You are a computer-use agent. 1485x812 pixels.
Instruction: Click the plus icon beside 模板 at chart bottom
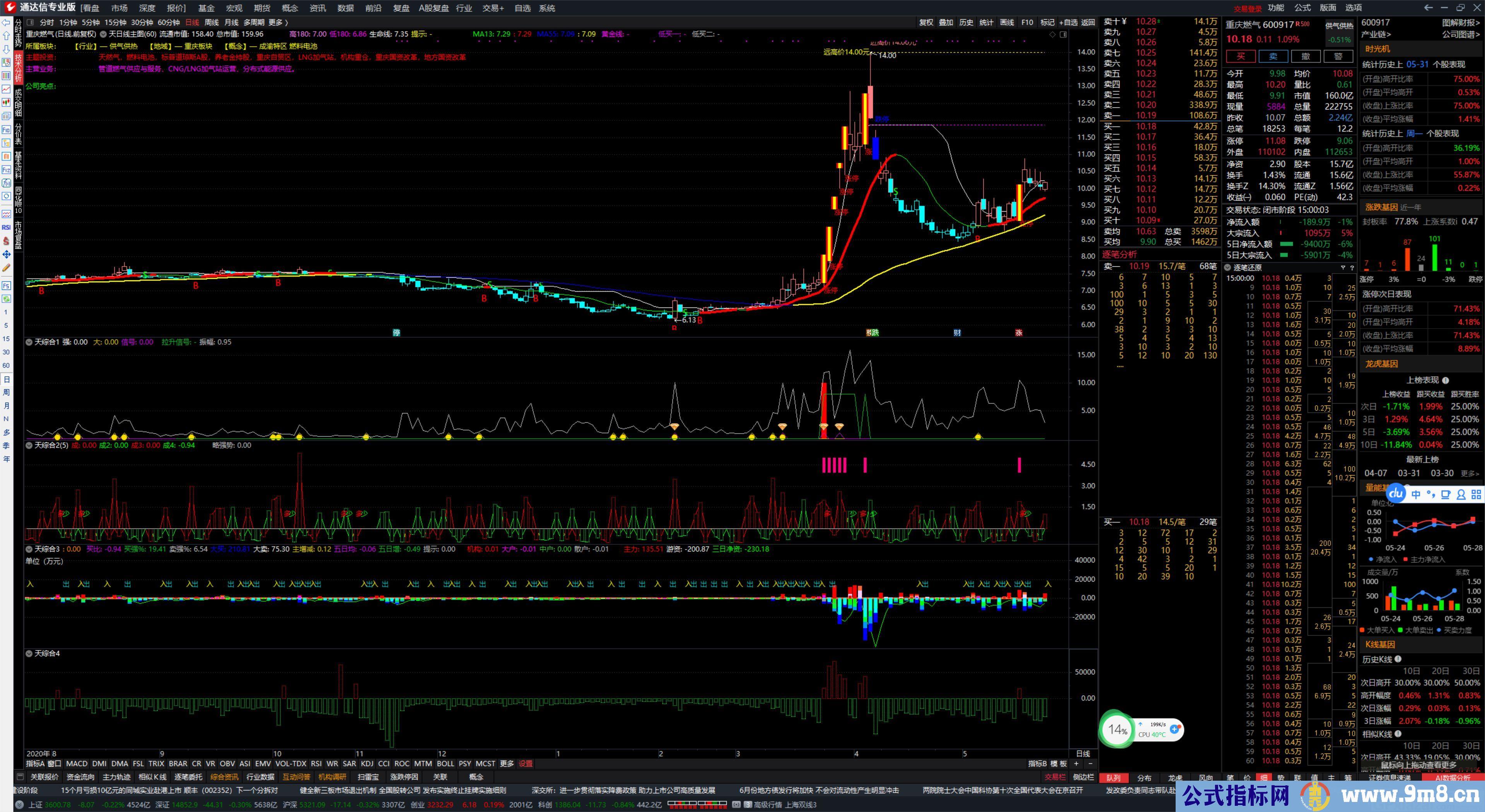1076,764
